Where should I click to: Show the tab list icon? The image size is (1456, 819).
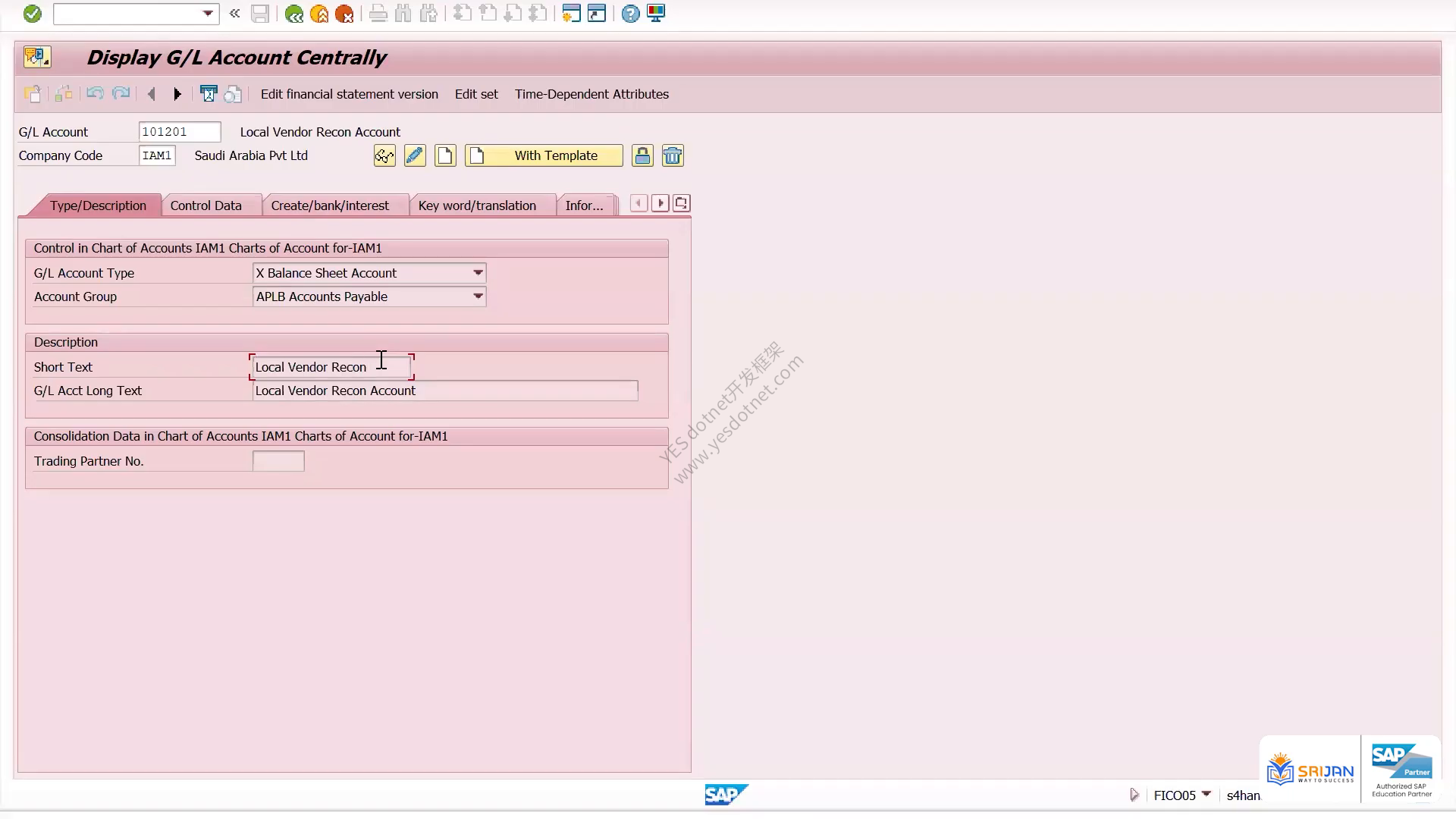(681, 203)
